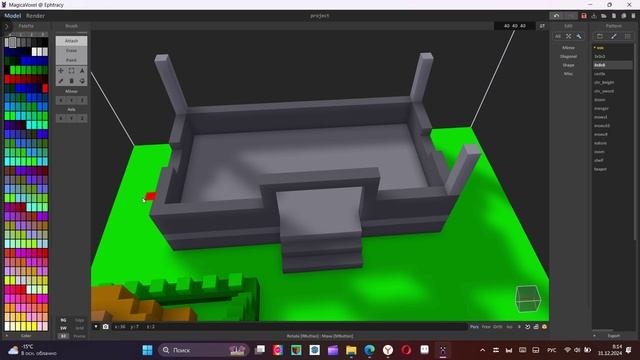640x360 pixels.
Task: Click the crossed-arrows icon in the Edit panel
Action: click(x=569, y=36)
